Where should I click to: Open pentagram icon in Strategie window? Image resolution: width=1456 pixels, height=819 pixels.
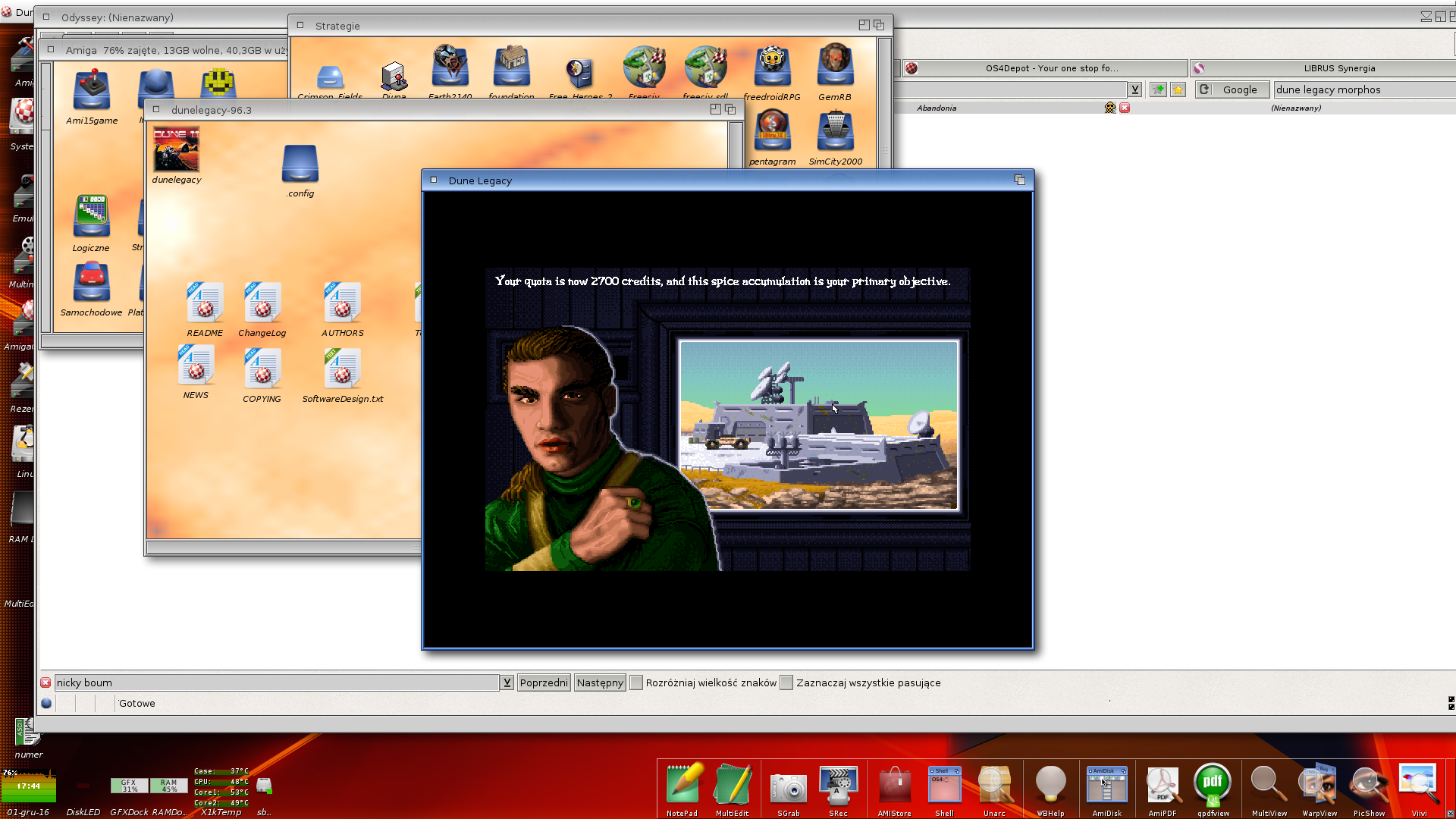point(772,131)
